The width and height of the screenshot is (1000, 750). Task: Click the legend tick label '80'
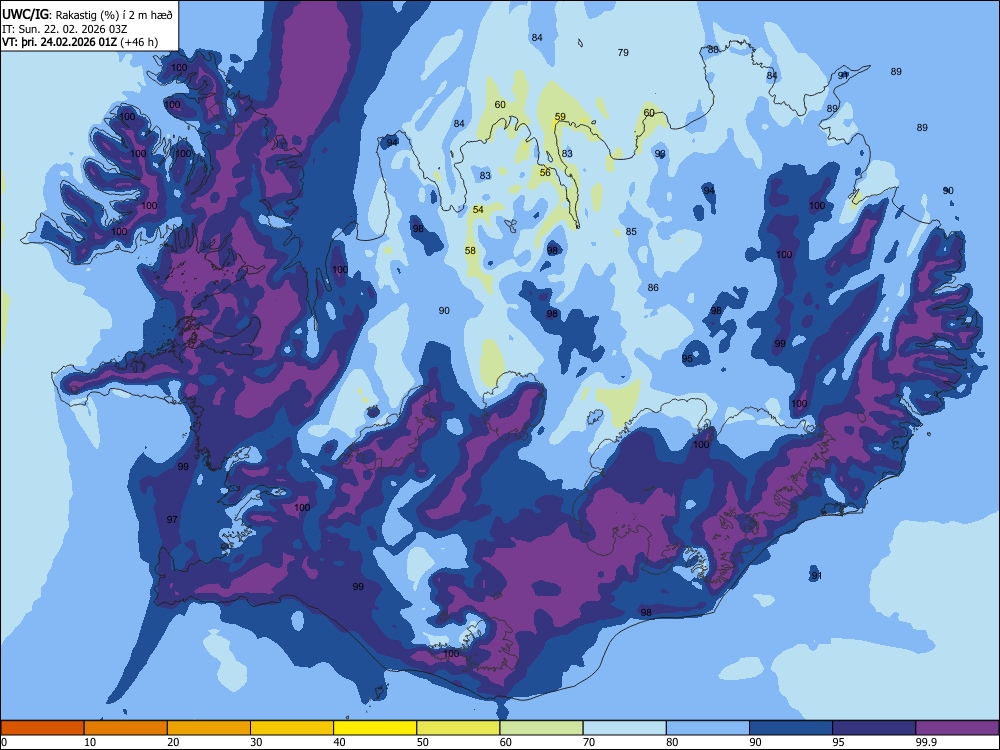[672, 742]
